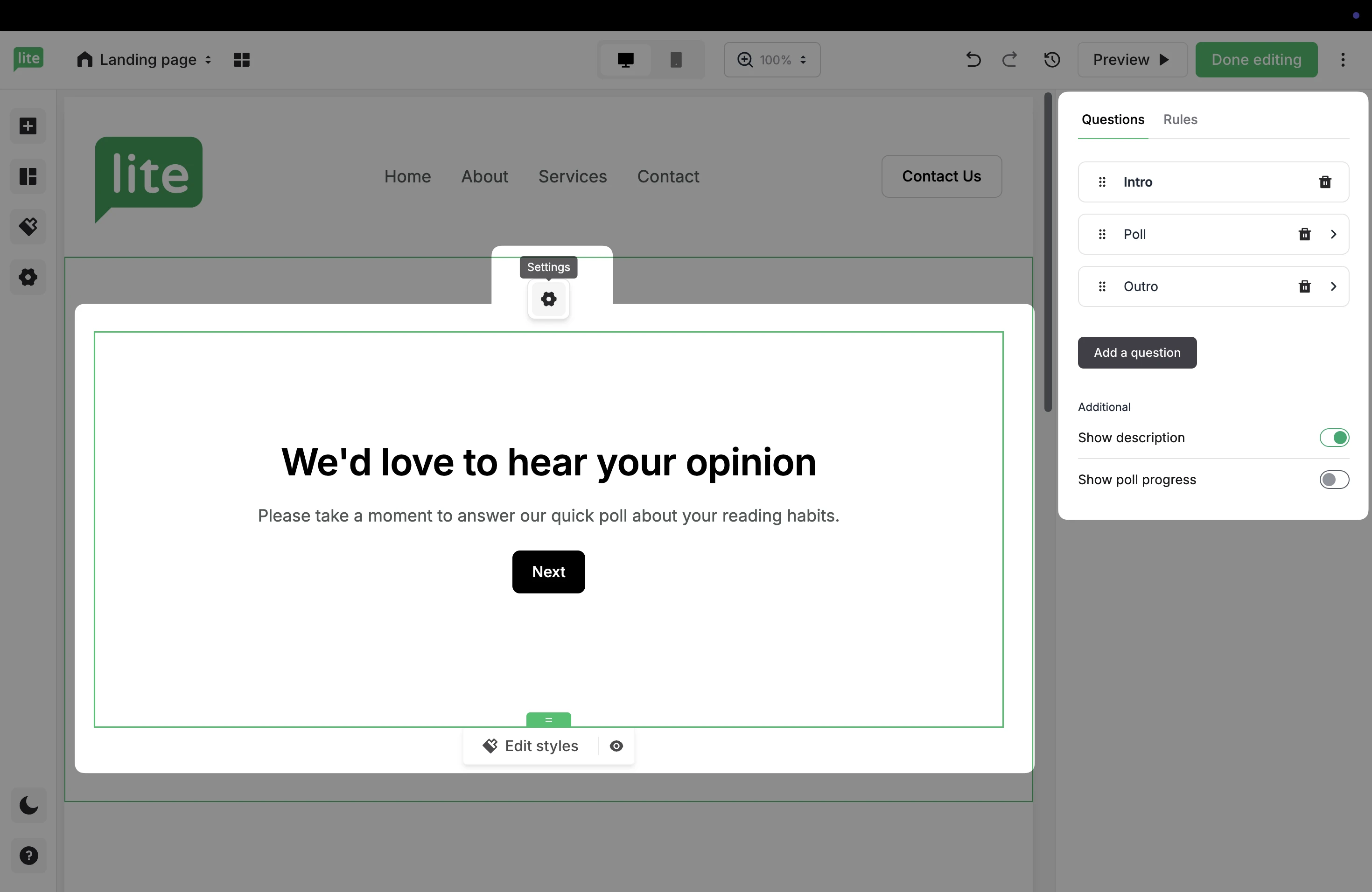The image size is (1372, 892).
Task: Toggle block visibility eye icon
Action: pos(616,746)
